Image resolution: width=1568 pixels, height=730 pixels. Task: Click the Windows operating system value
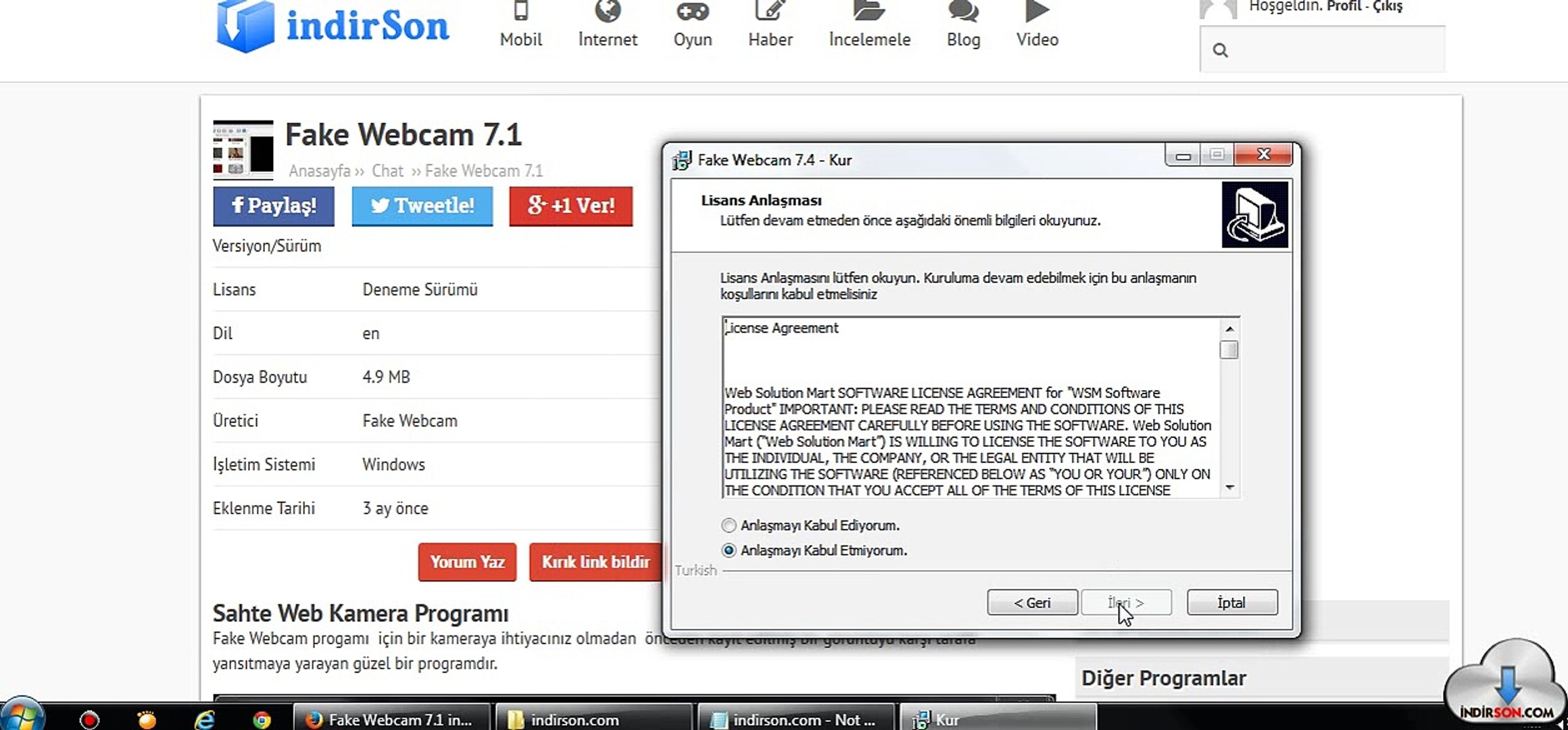[x=393, y=465]
